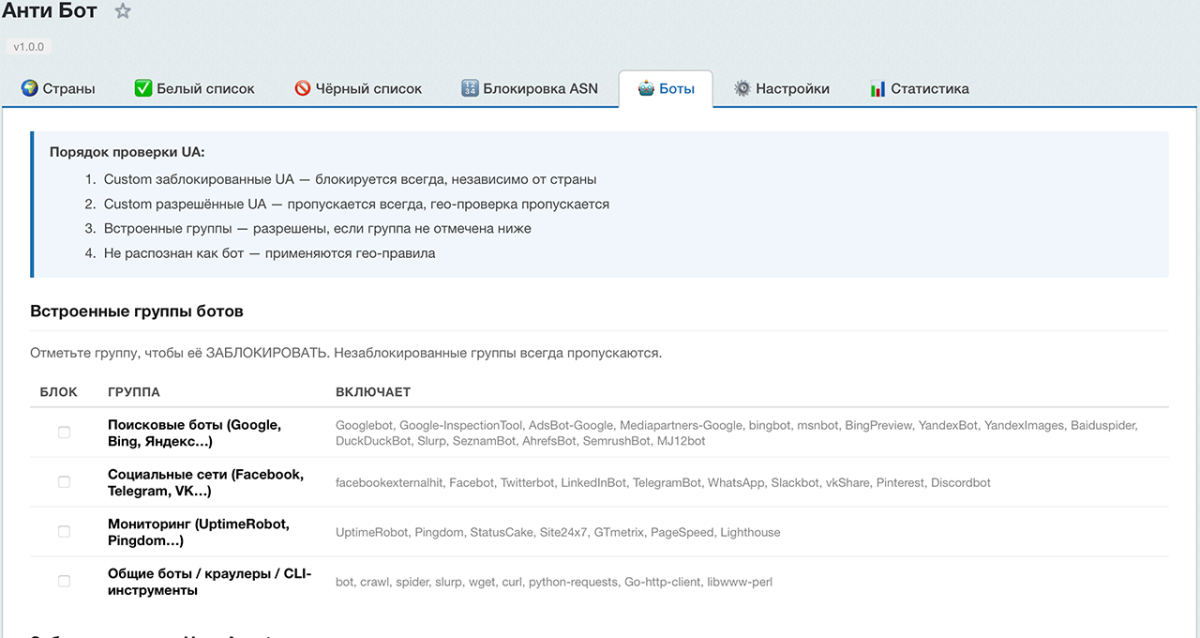Click the Мониторинг (UptimeRobot, Pingdom…) label

tap(198, 533)
